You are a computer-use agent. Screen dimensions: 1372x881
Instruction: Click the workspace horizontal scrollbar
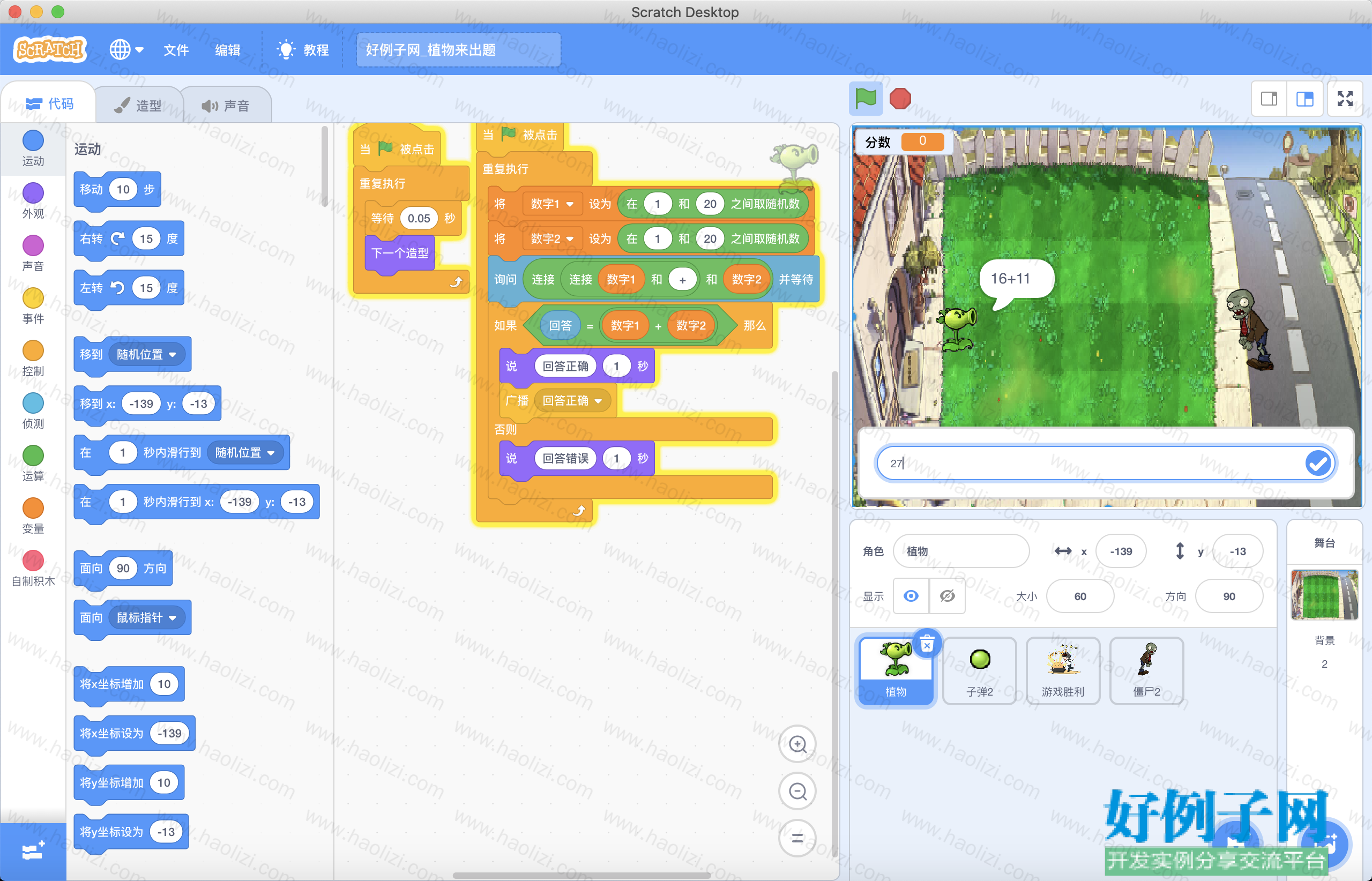click(x=581, y=875)
